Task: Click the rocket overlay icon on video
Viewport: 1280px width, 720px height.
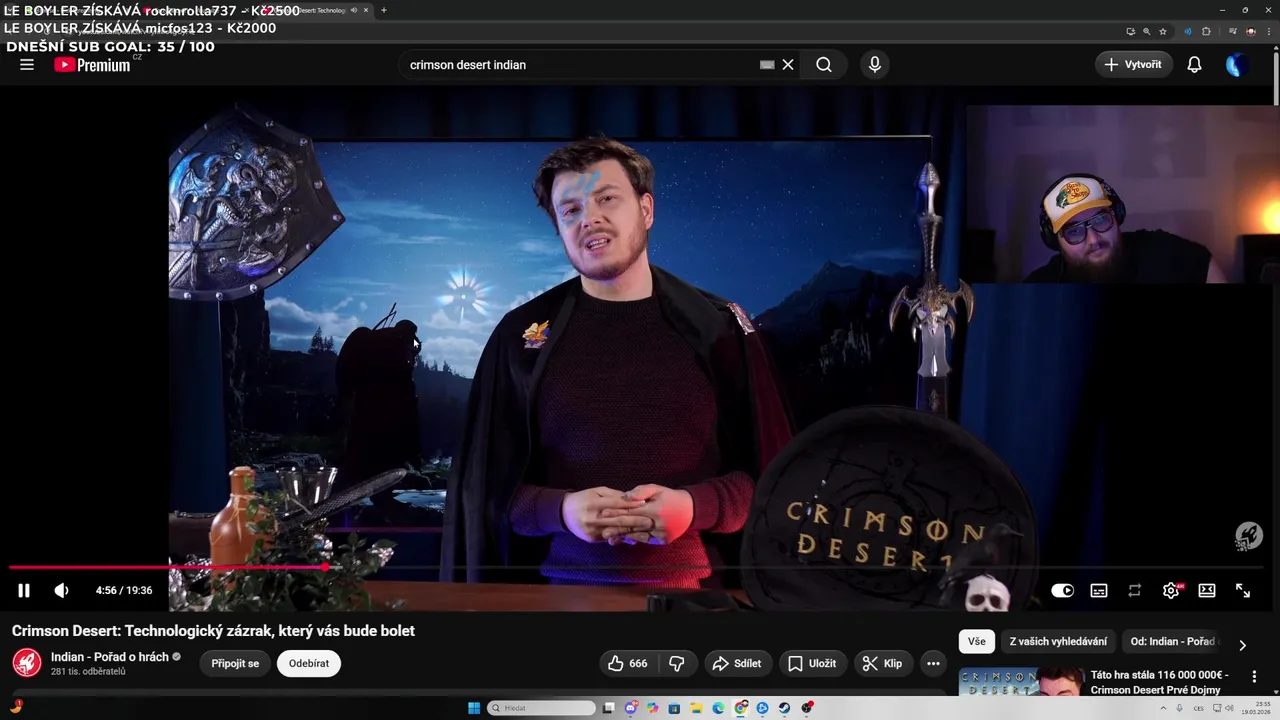Action: click(1247, 536)
